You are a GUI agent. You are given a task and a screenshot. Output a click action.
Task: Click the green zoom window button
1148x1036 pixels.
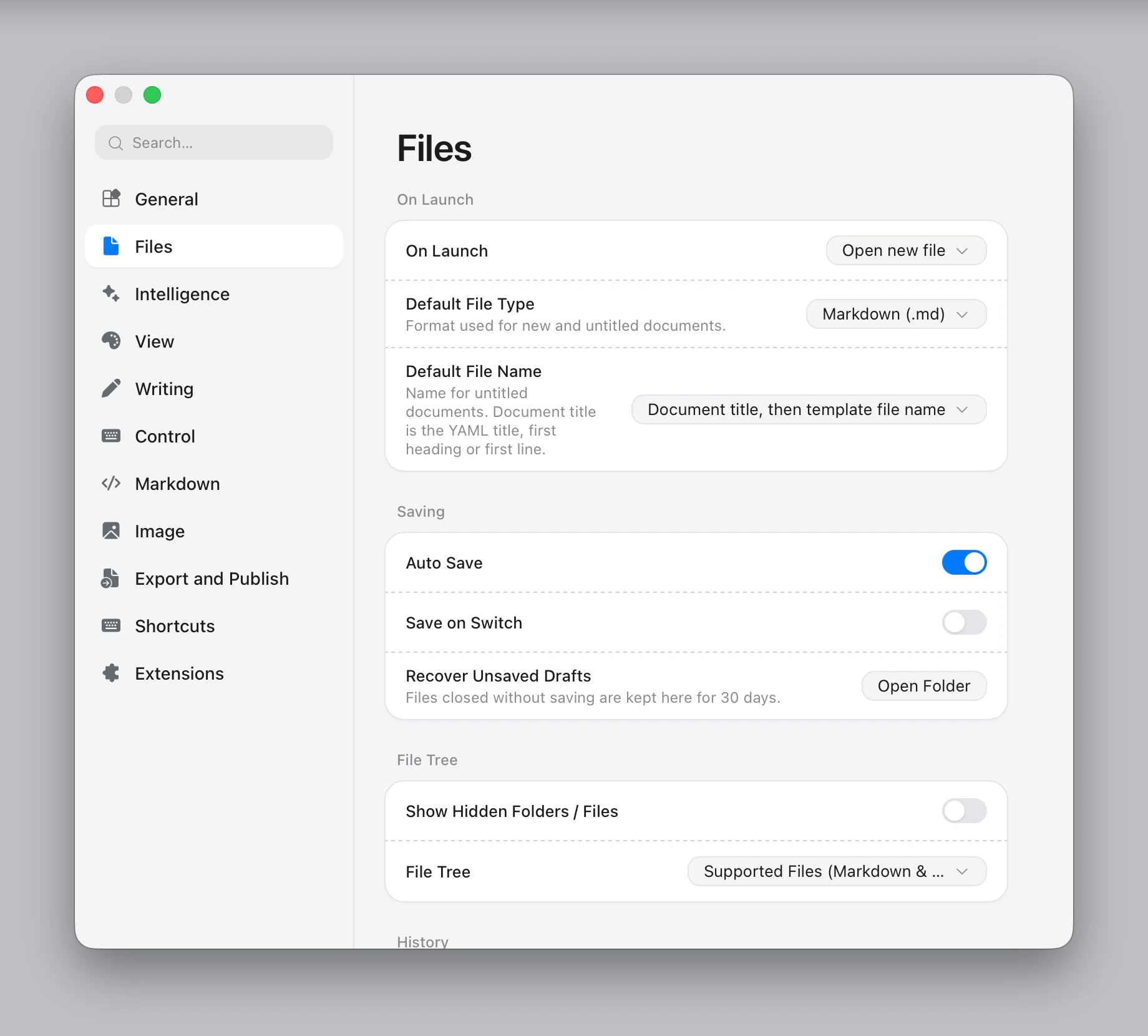(x=152, y=95)
